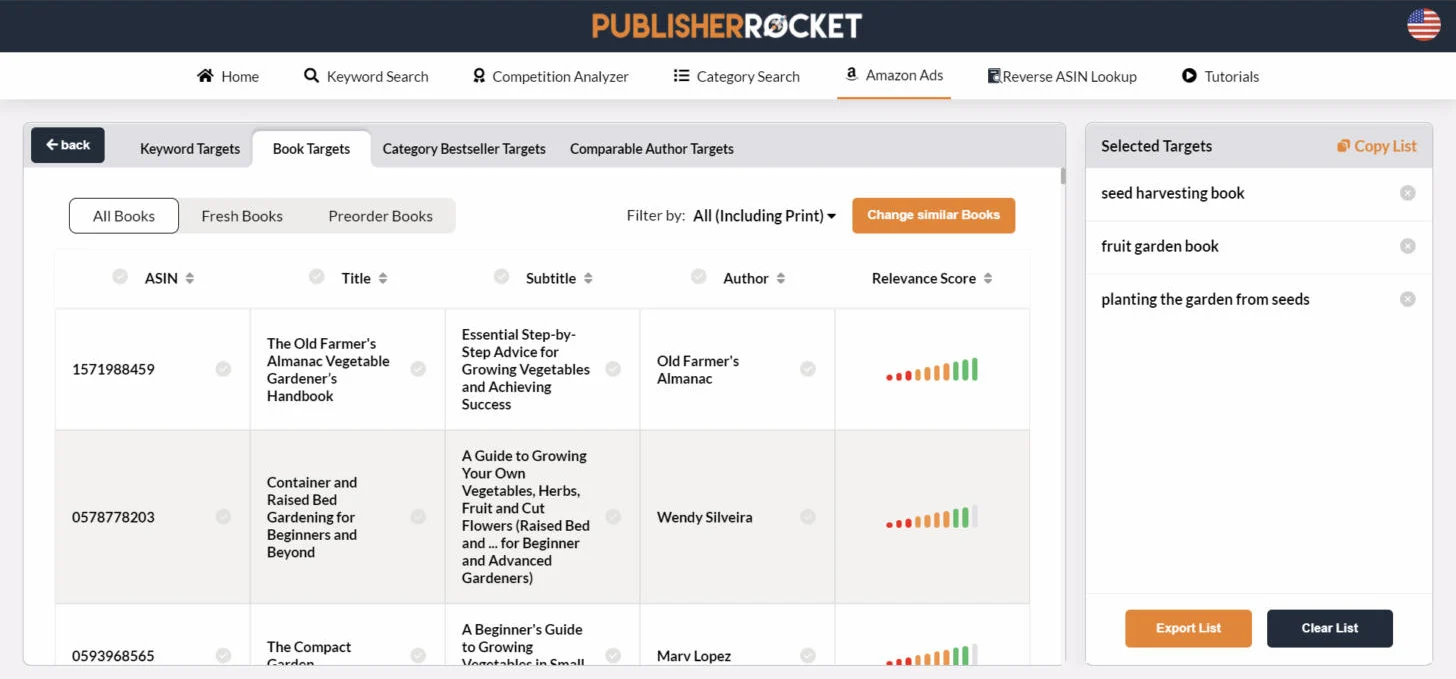Viewport: 1456px width, 679px height.
Task: Select check for Essential Step-by-Step Advice subtitle
Action: click(613, 369)
